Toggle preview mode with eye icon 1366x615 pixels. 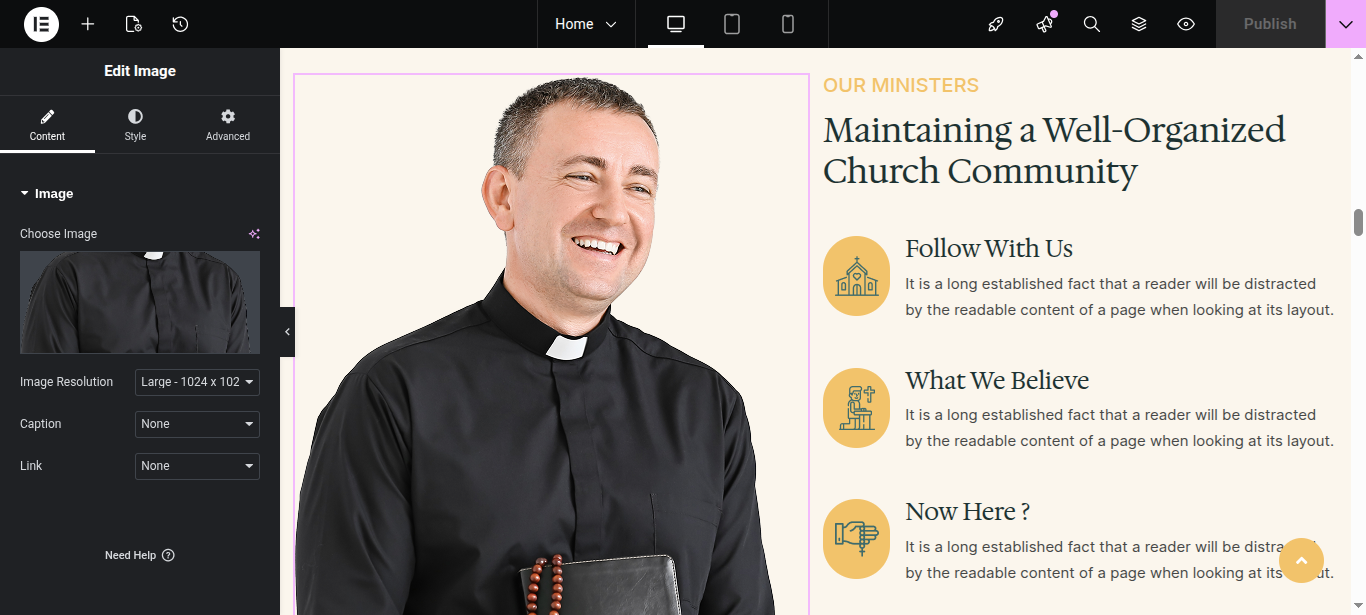click(x=1186, y=24)
